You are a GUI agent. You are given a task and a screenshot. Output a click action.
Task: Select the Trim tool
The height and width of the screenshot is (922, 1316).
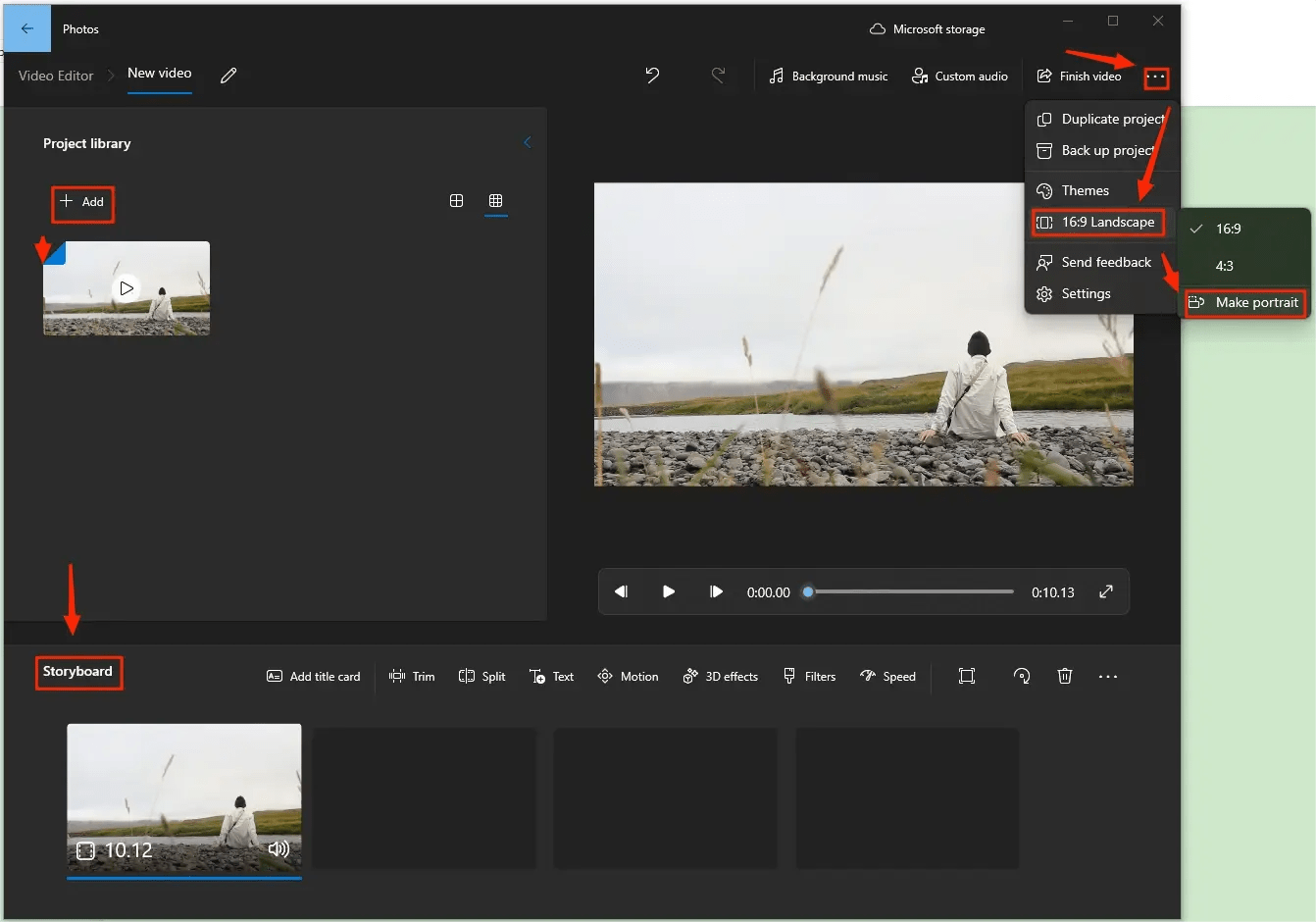coord(413,676)
